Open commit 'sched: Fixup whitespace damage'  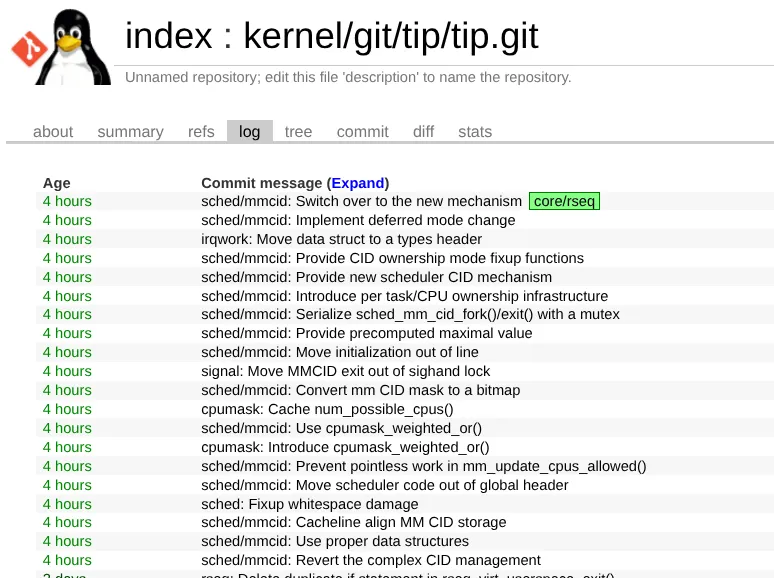(x=309, y=504)
